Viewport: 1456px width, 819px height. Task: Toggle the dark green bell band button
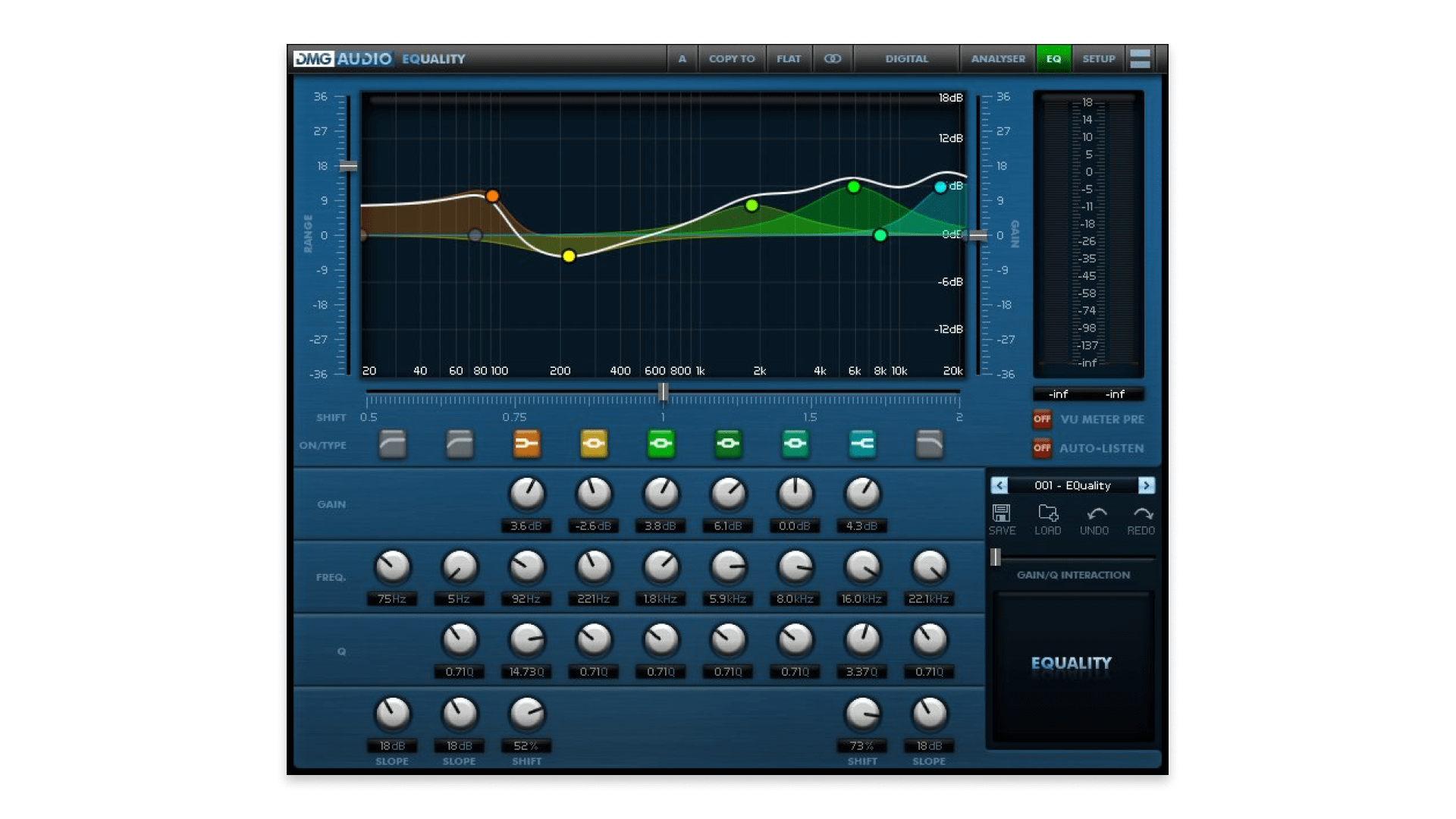pyautogui.click(x=728, y=444)
